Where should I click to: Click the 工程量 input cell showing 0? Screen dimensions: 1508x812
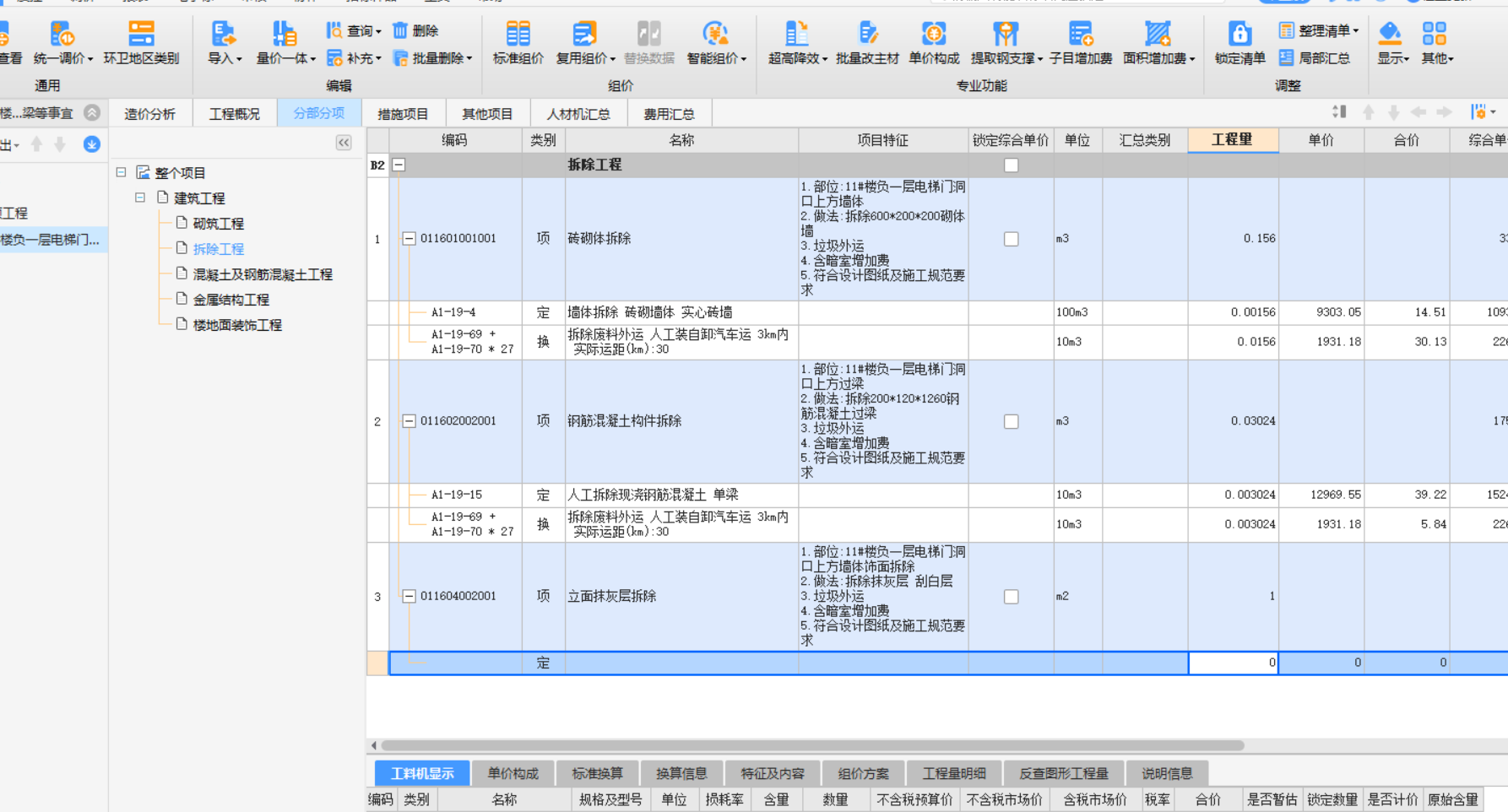1233,663
